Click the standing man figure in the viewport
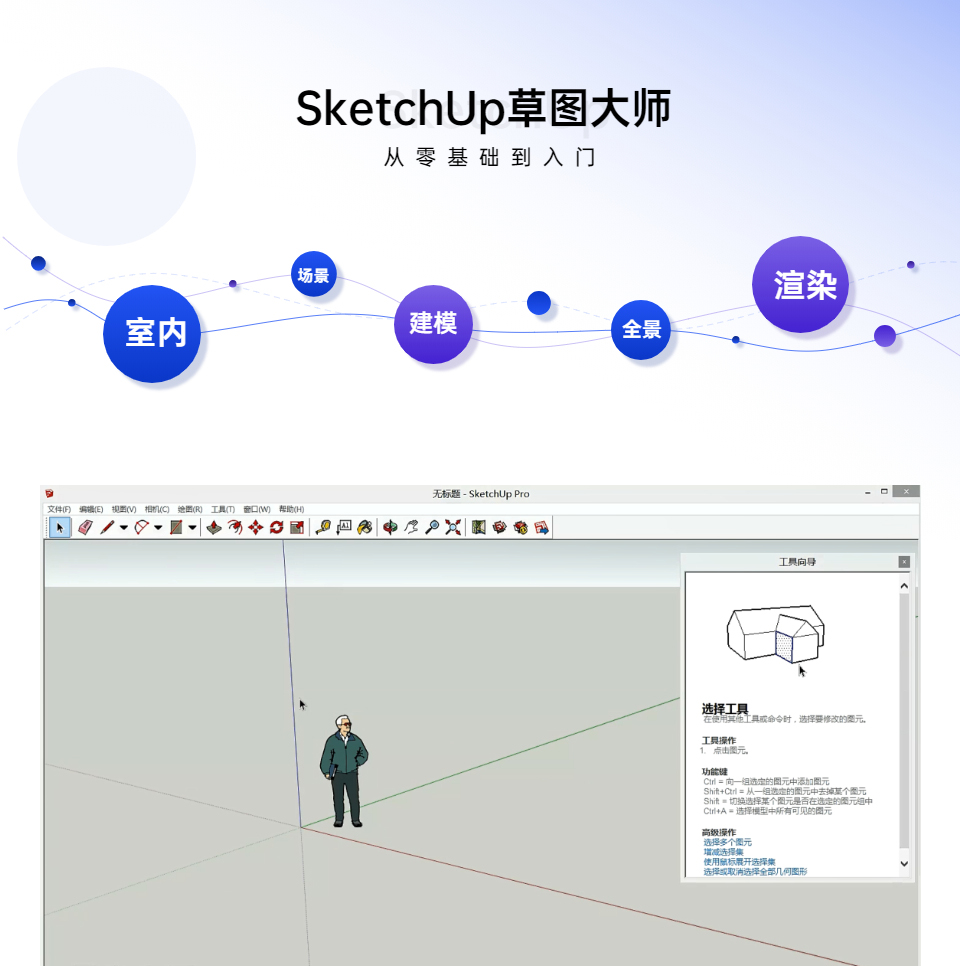The height and width of the screenshot is (966, 960). 343,771
